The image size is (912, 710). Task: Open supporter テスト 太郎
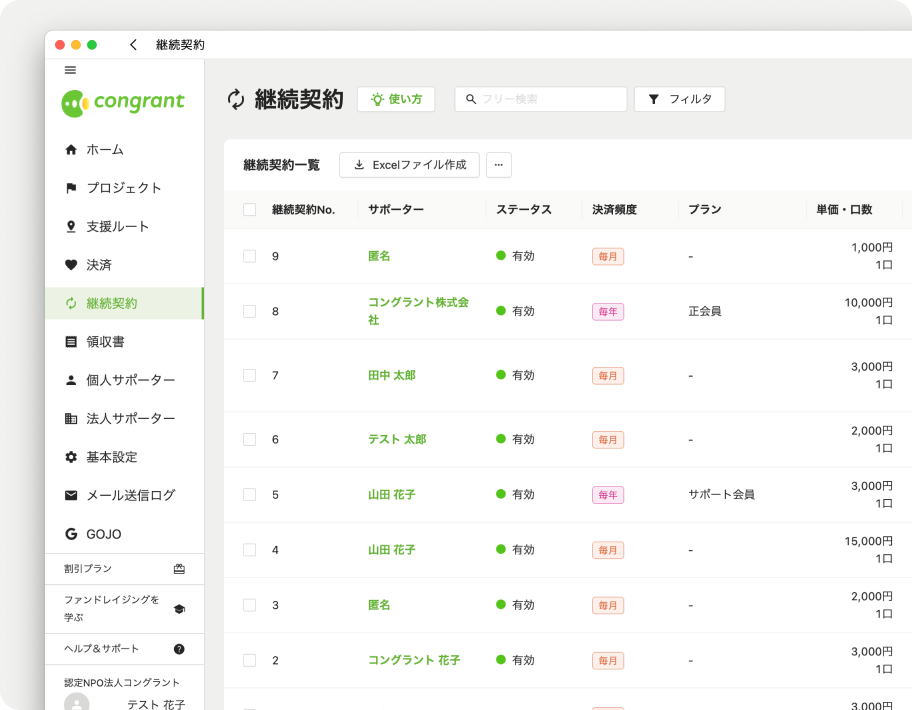pos(397,439)
